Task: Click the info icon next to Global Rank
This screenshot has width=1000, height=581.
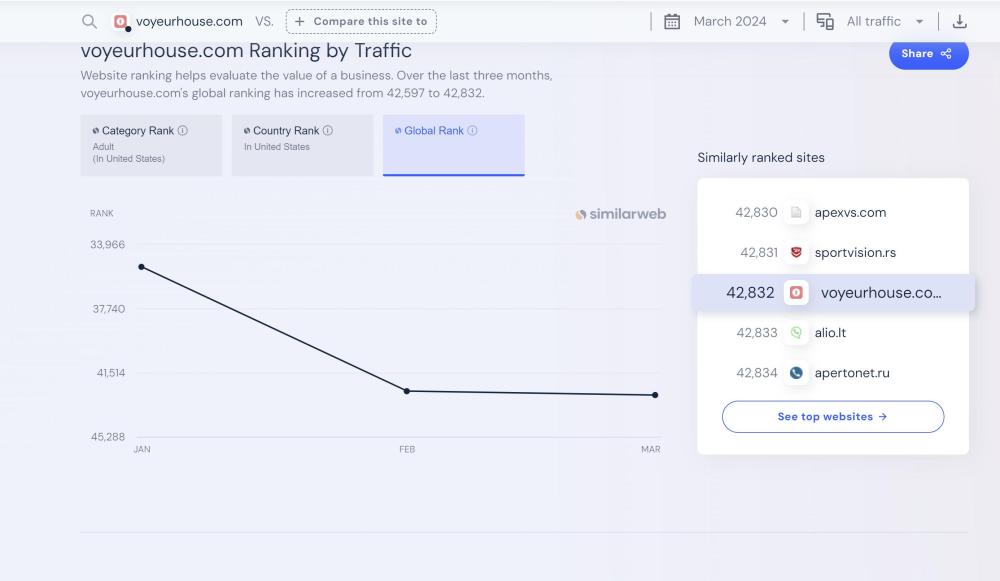Action: click(x=472, y=131)
